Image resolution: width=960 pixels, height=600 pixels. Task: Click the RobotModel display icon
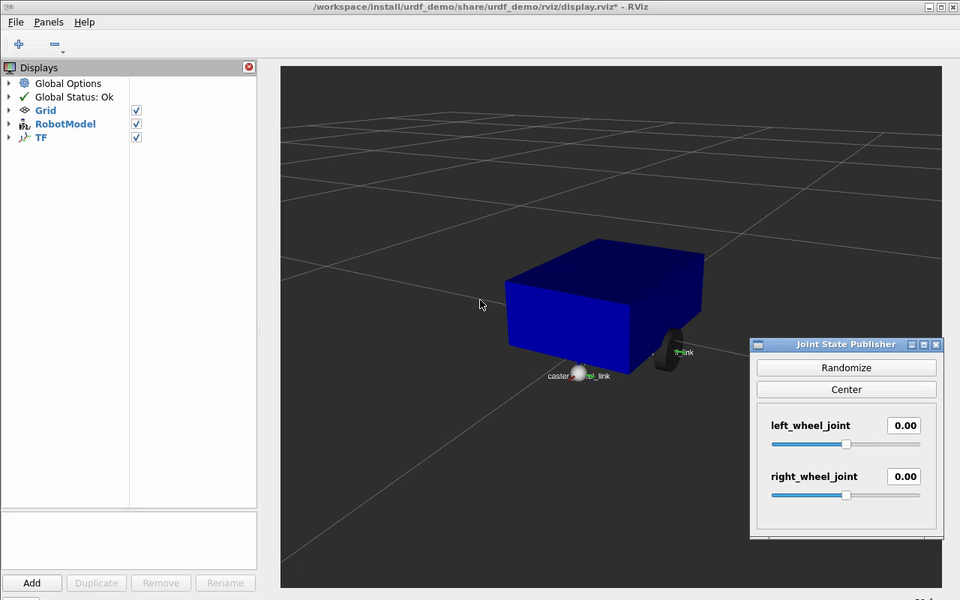pos(24,124)
